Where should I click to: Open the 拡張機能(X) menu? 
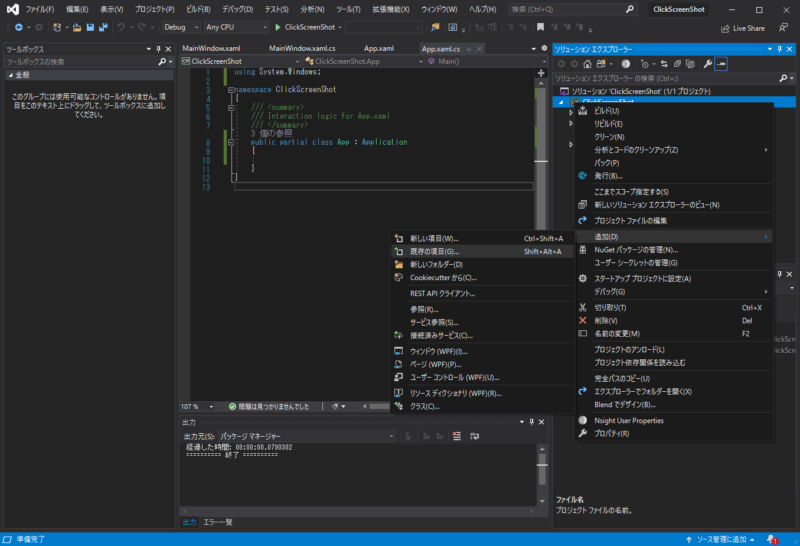click(391, 9)
